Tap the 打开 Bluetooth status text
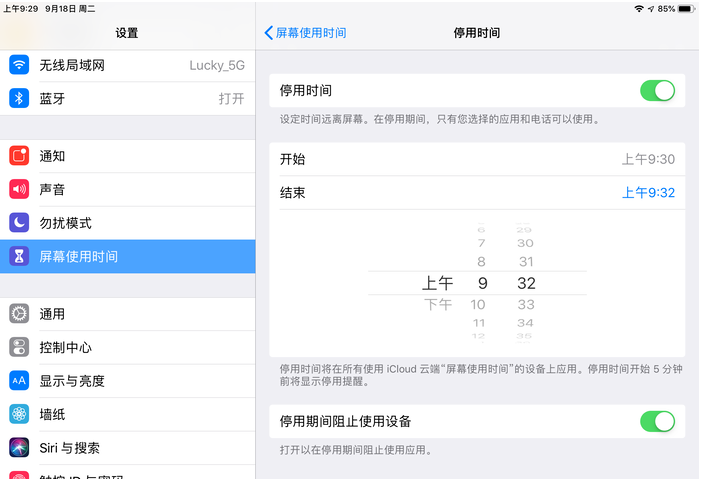The width and height of the screenshot is (702, 479). pyautogui.click(x=231, y=98)
